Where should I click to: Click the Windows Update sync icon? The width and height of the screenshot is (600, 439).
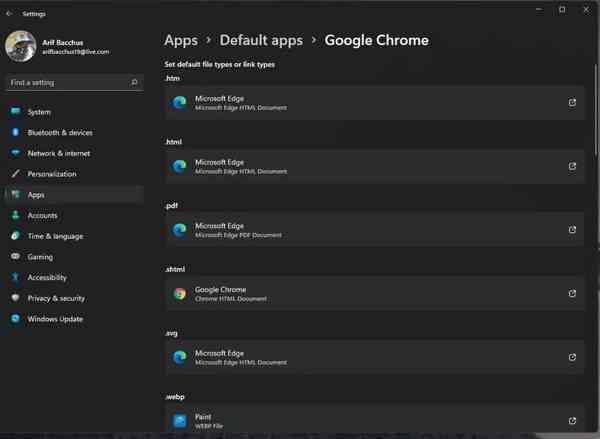(15, 318)
